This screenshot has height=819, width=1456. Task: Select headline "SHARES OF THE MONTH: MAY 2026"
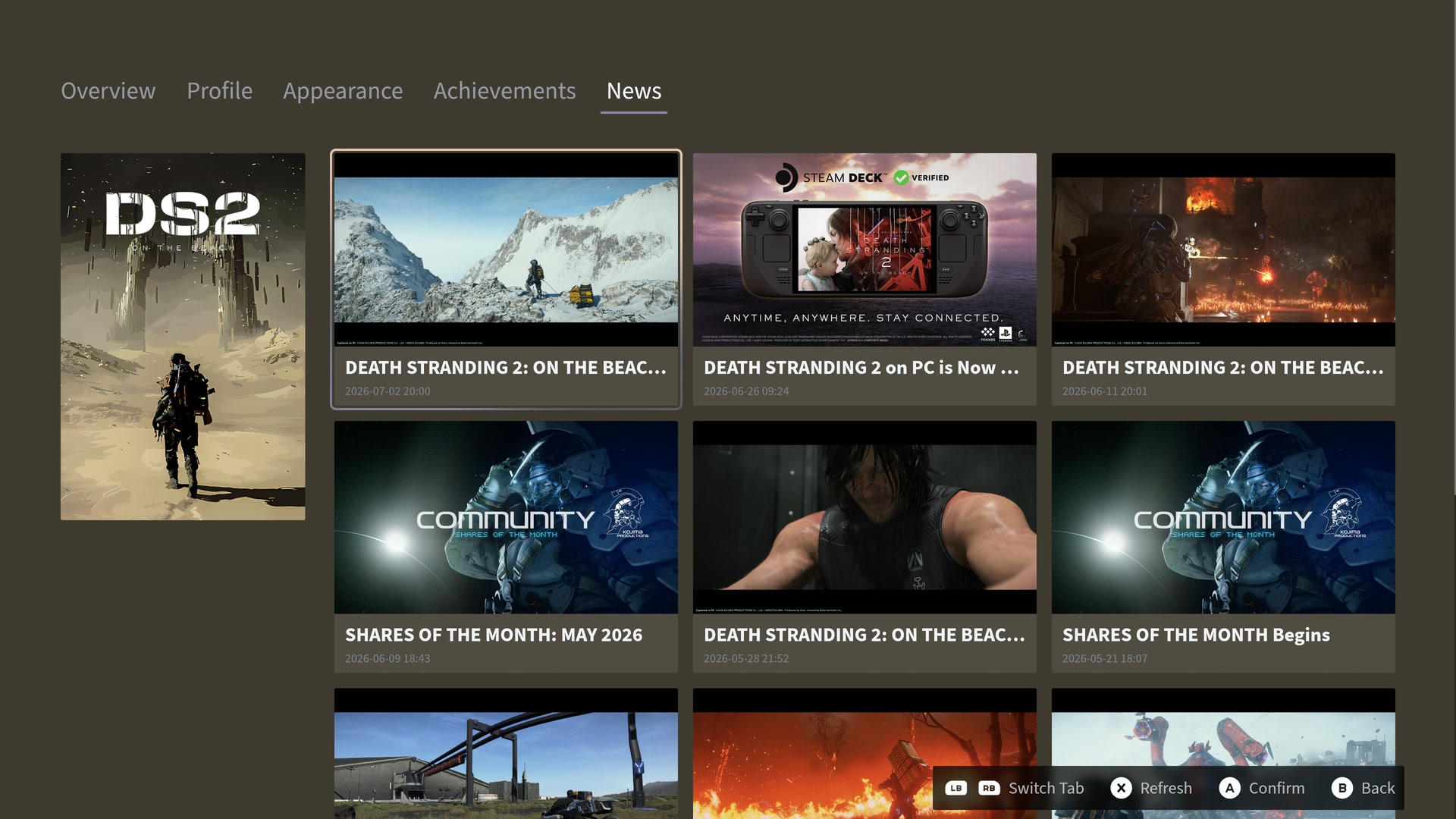click(x=494, y=635)
